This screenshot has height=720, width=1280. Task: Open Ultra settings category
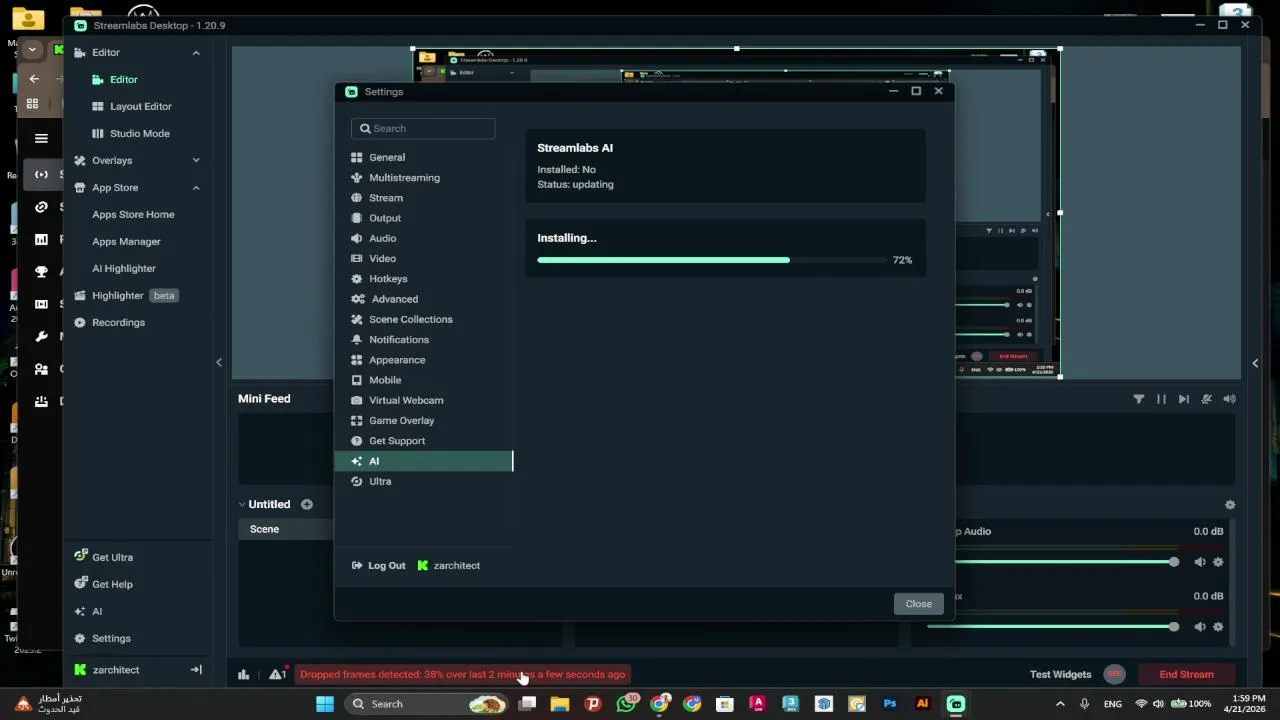[423, 481]
